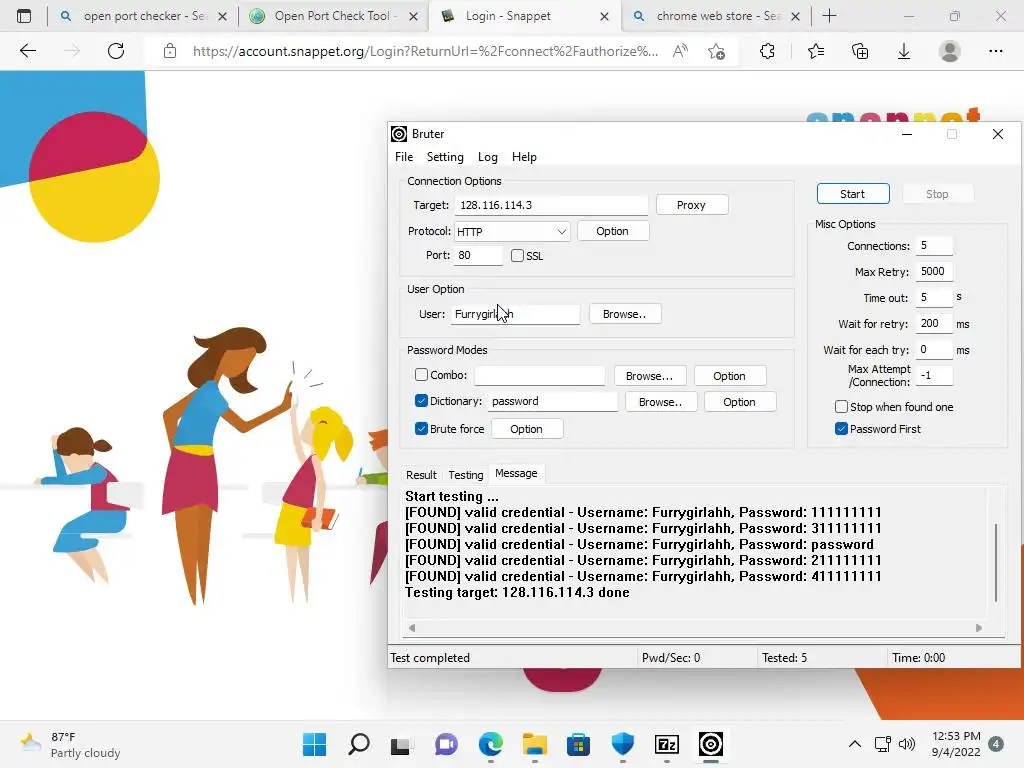Switch to the Result tab
The image size is (1024, 768).
click(421, 475)
